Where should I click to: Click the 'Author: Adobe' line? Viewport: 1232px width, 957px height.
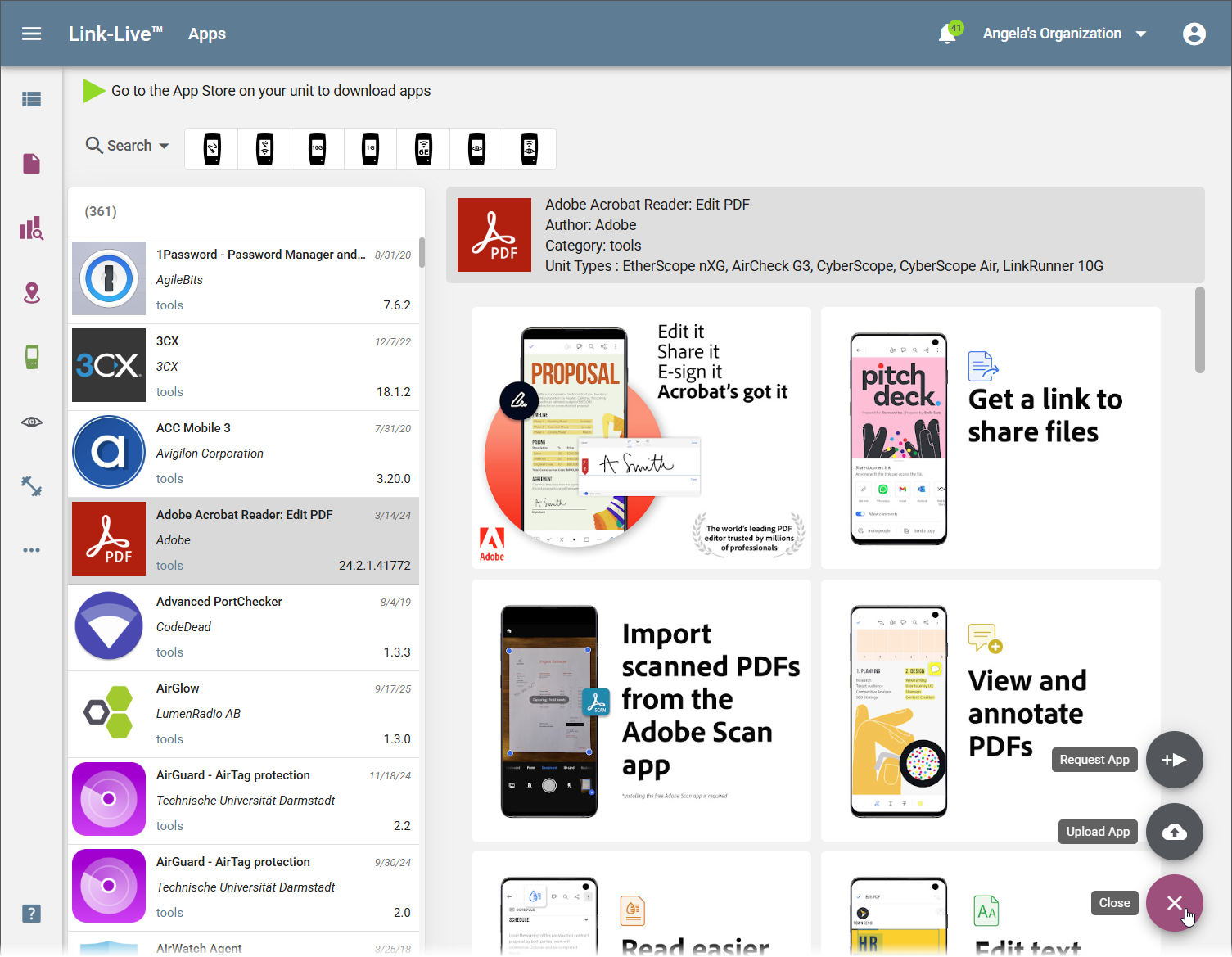point(591,225)
